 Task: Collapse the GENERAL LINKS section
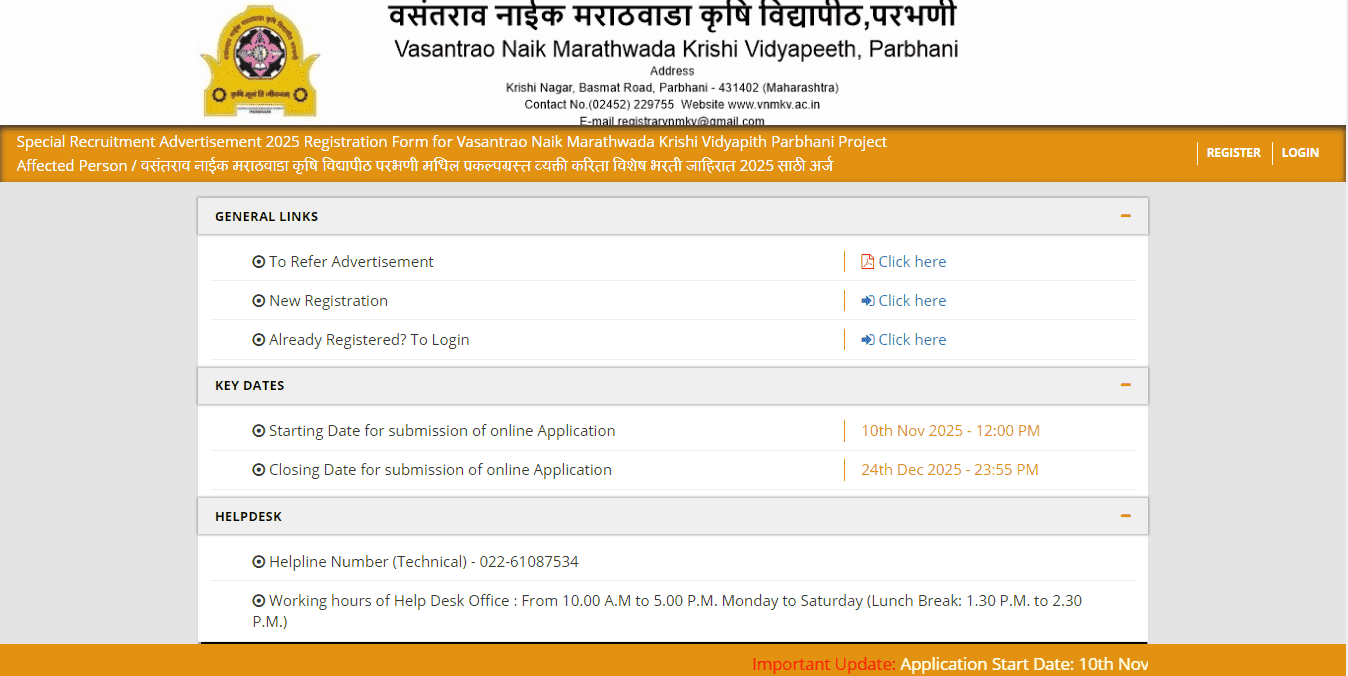(x=1126, y=215)
